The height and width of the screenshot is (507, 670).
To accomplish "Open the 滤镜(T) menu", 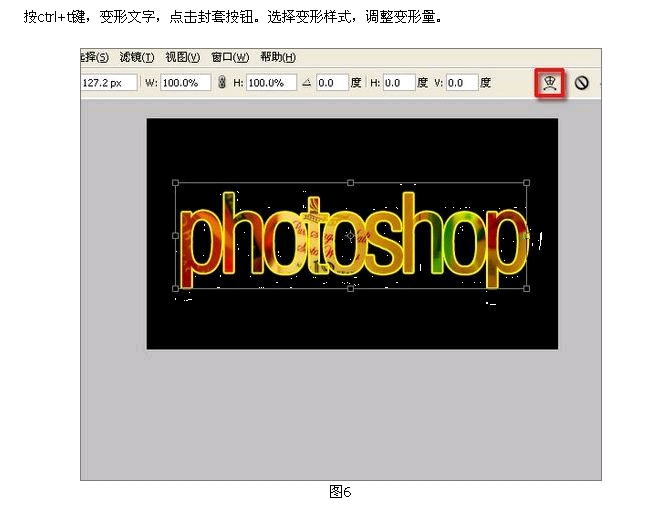I will 137,57.
